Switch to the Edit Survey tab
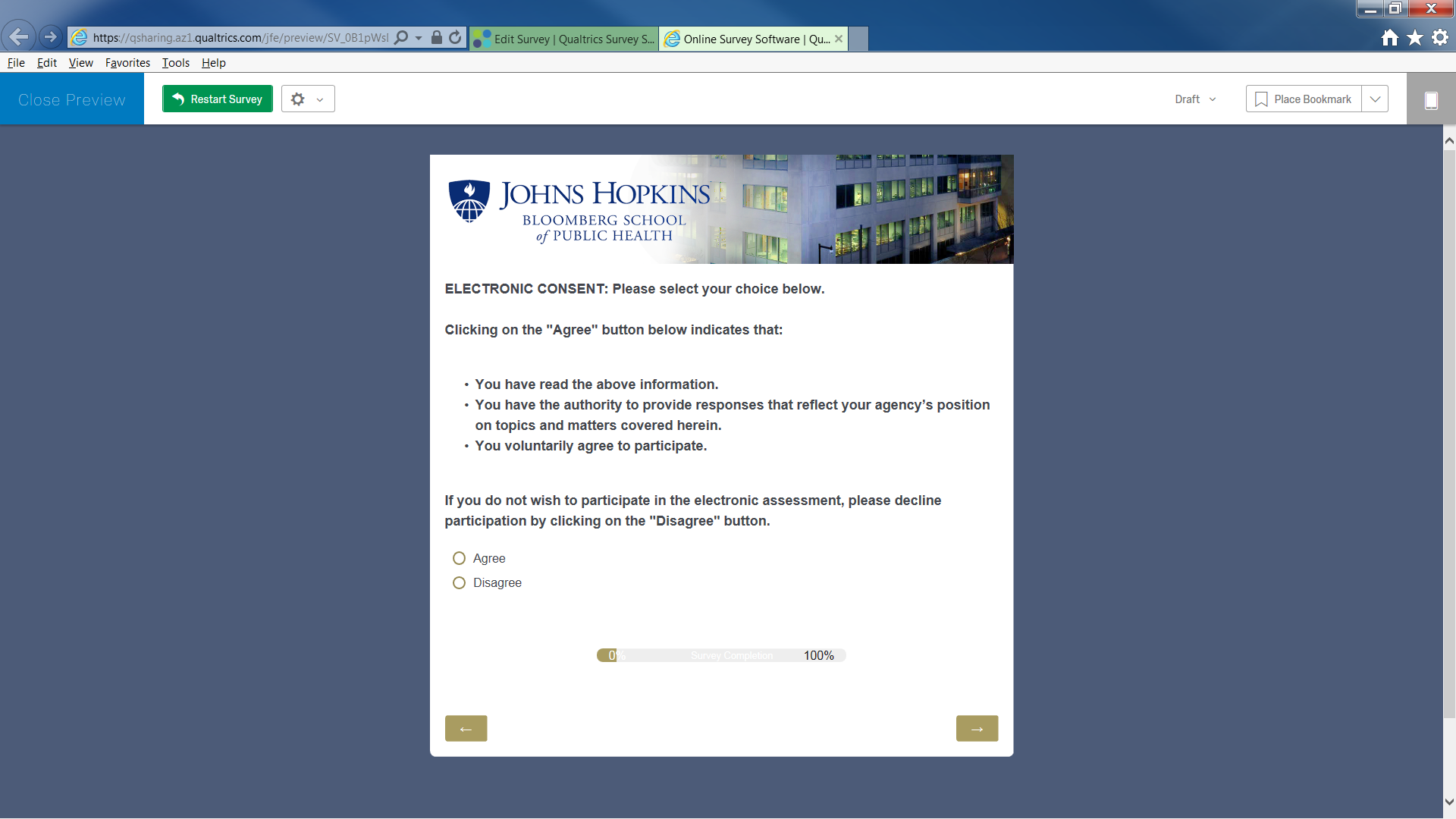 564,39
